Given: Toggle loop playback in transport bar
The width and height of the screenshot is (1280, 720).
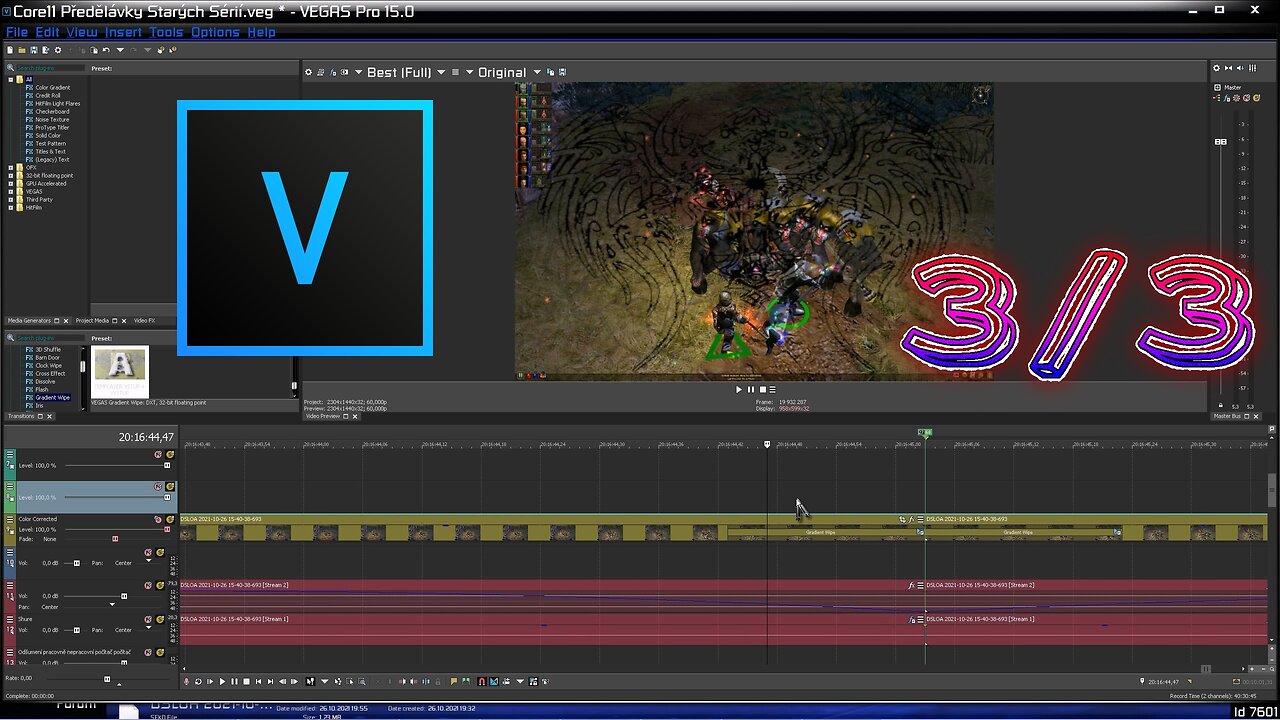Looking at the screenshot, I should (x=198, y=681).
